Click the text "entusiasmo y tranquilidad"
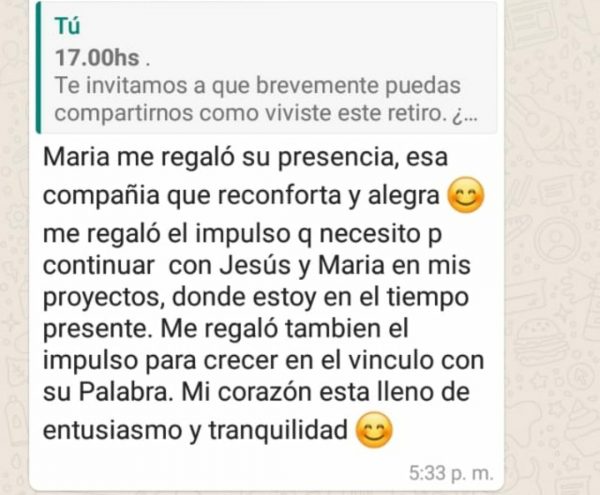The image size is (600, 495). click(195, 431)
